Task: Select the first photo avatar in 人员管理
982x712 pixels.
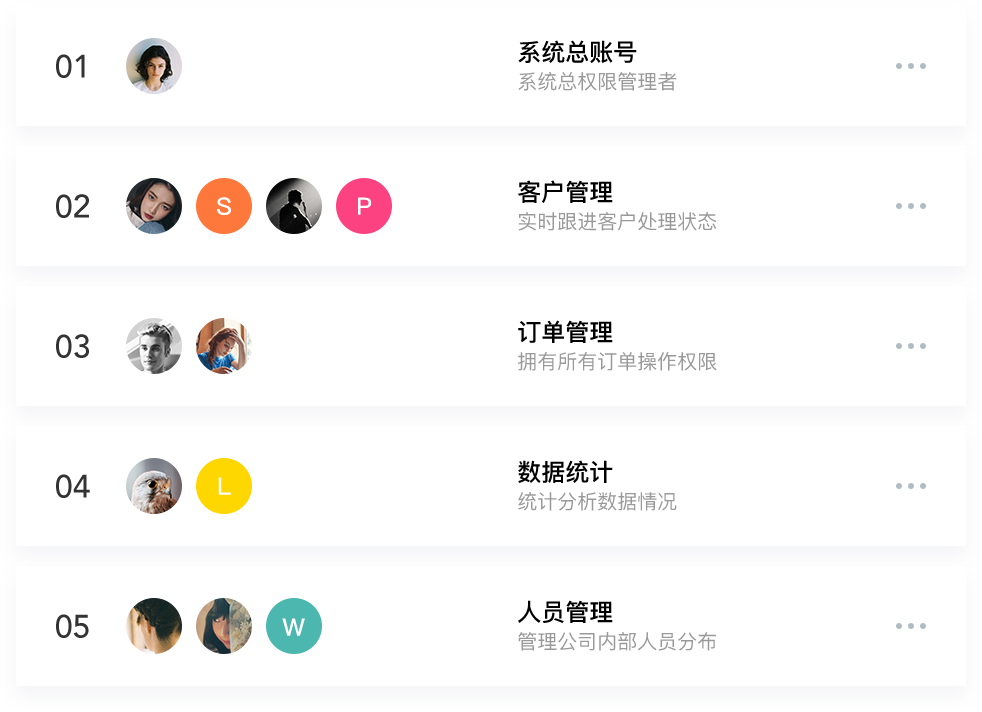Action: point(154,626)
